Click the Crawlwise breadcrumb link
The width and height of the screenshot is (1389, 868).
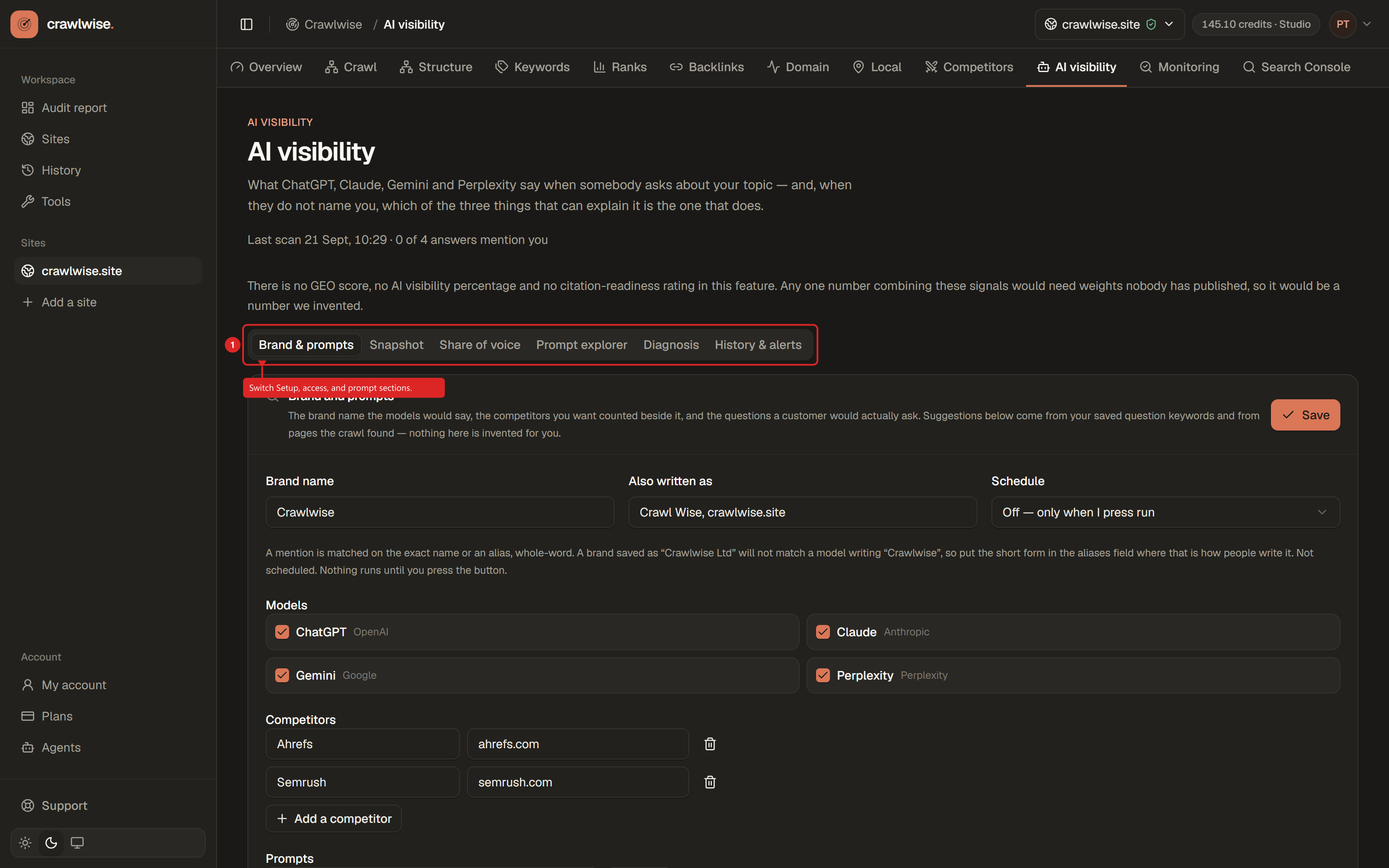coord(324,24)
